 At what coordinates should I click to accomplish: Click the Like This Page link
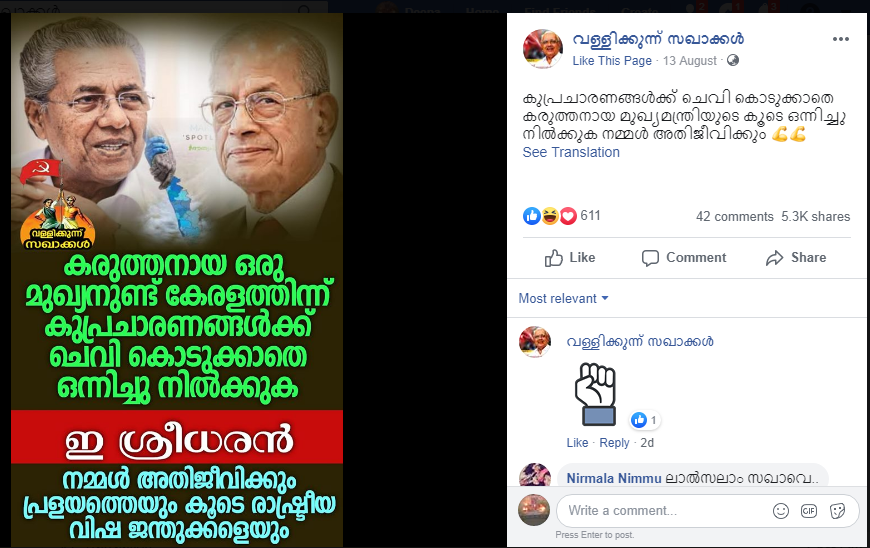[x=612, y=61]
